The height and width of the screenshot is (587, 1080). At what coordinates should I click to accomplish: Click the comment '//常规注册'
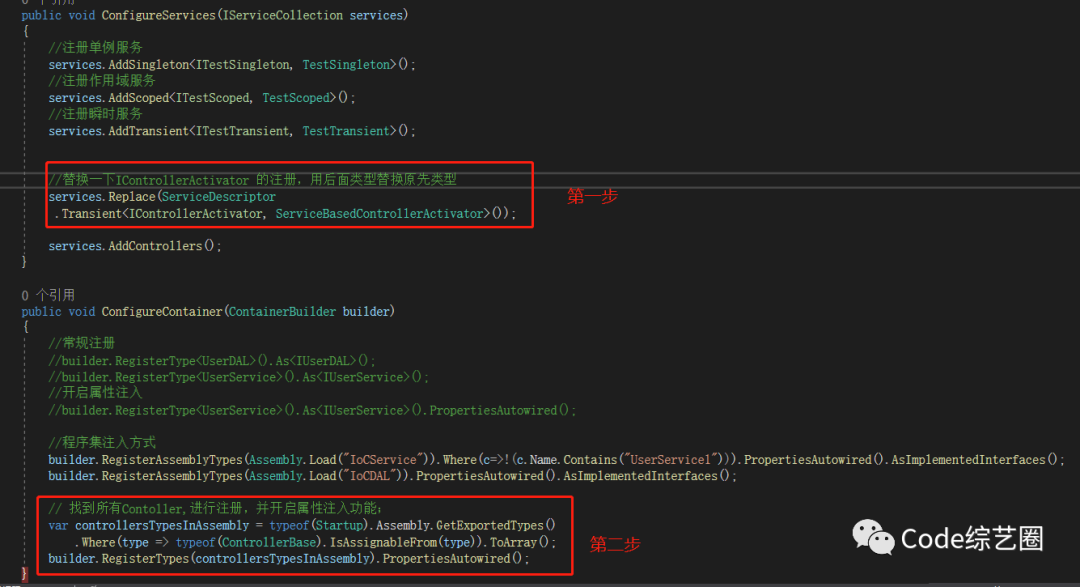point(81,343)
